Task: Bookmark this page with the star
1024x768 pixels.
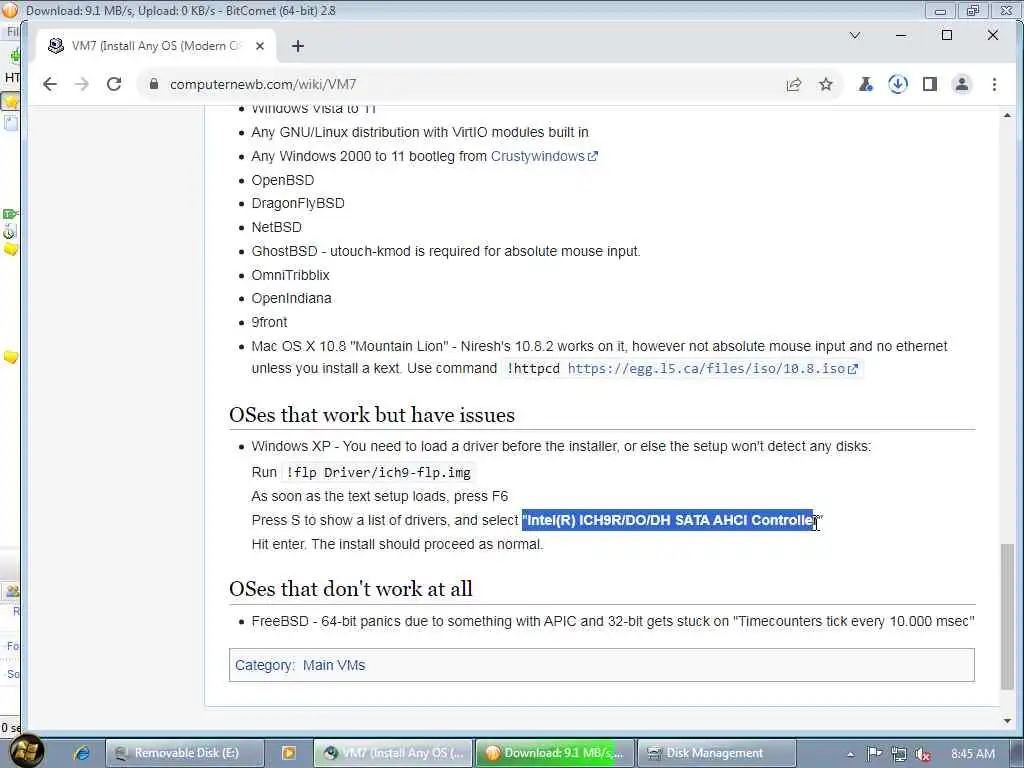Action: [826, 84]
